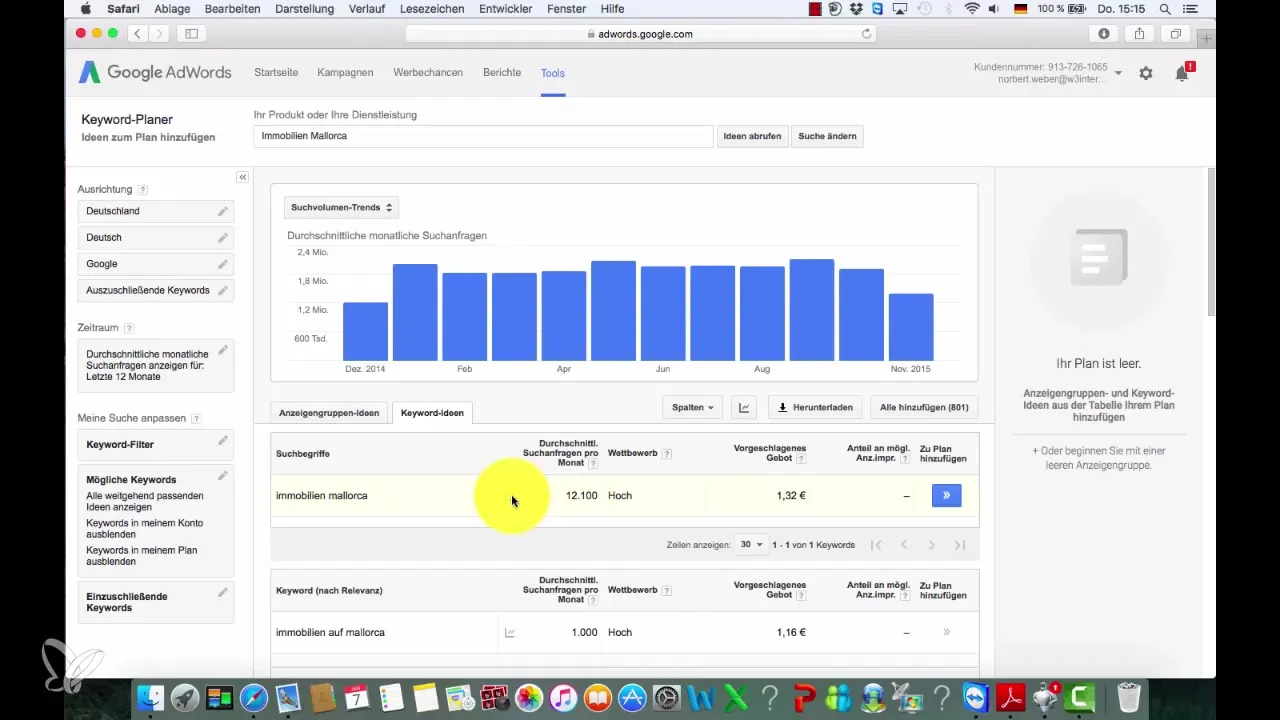Edit Auszuschließende Keywords pencil
1280x720 pixels.
[223, 290]
